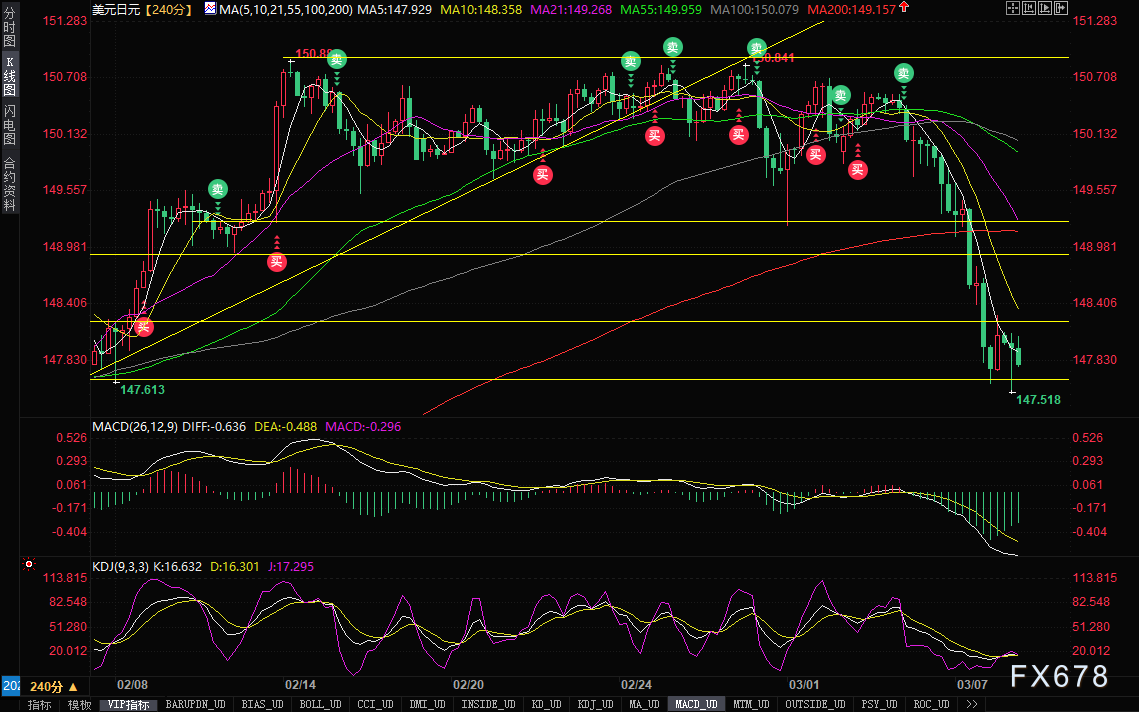This screenshot has width=1139, height=712.
Task: Select the VIP指标 tab
Action: tap(129, 704)
